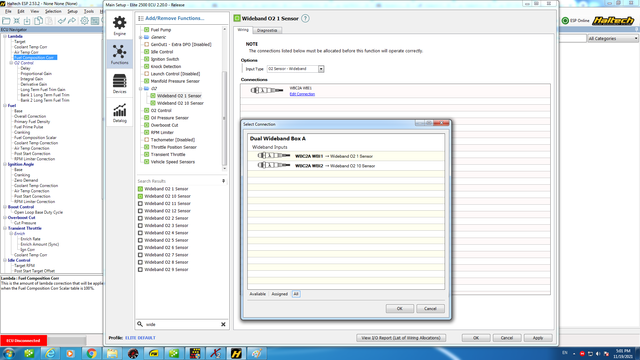The height and width of the screenshot is (360, 640).
Task: Click Cancel in Select Connection dialog
Action: click(x=430, y=309)
